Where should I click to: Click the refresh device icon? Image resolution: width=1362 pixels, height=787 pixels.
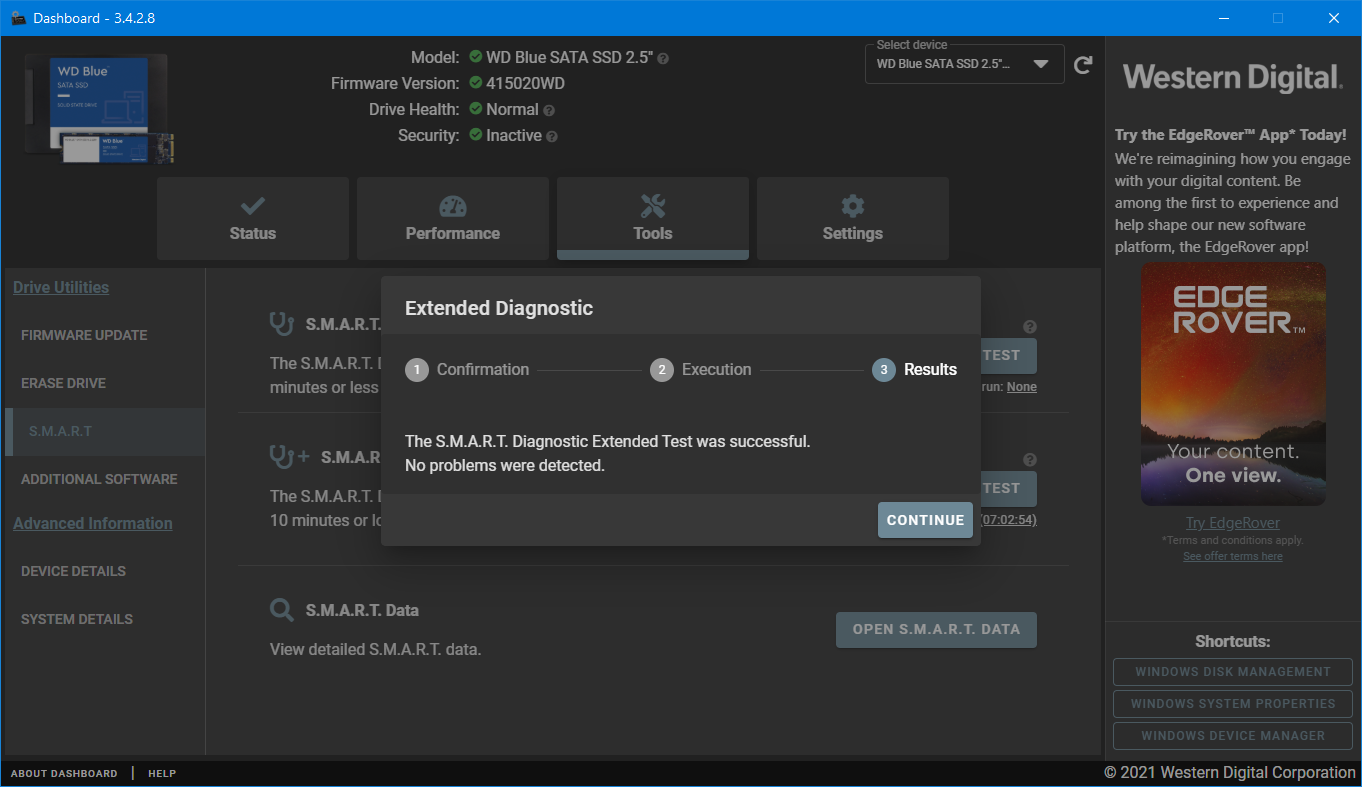point(1083,65)
